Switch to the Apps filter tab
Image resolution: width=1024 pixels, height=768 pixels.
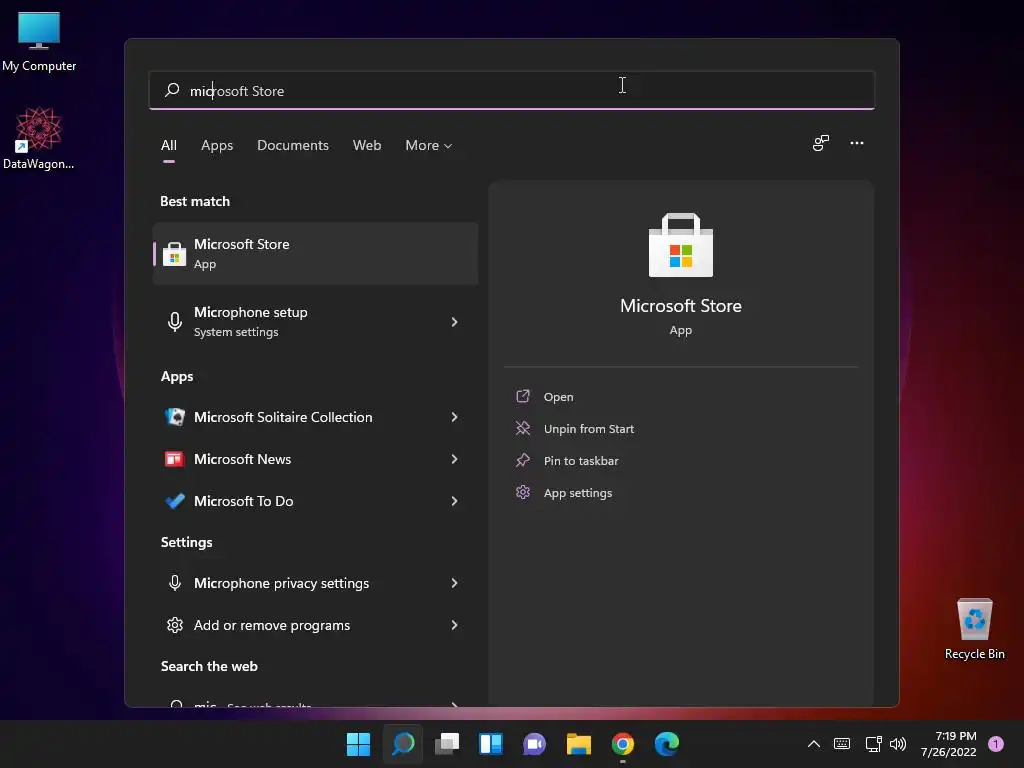coord(217,145)
